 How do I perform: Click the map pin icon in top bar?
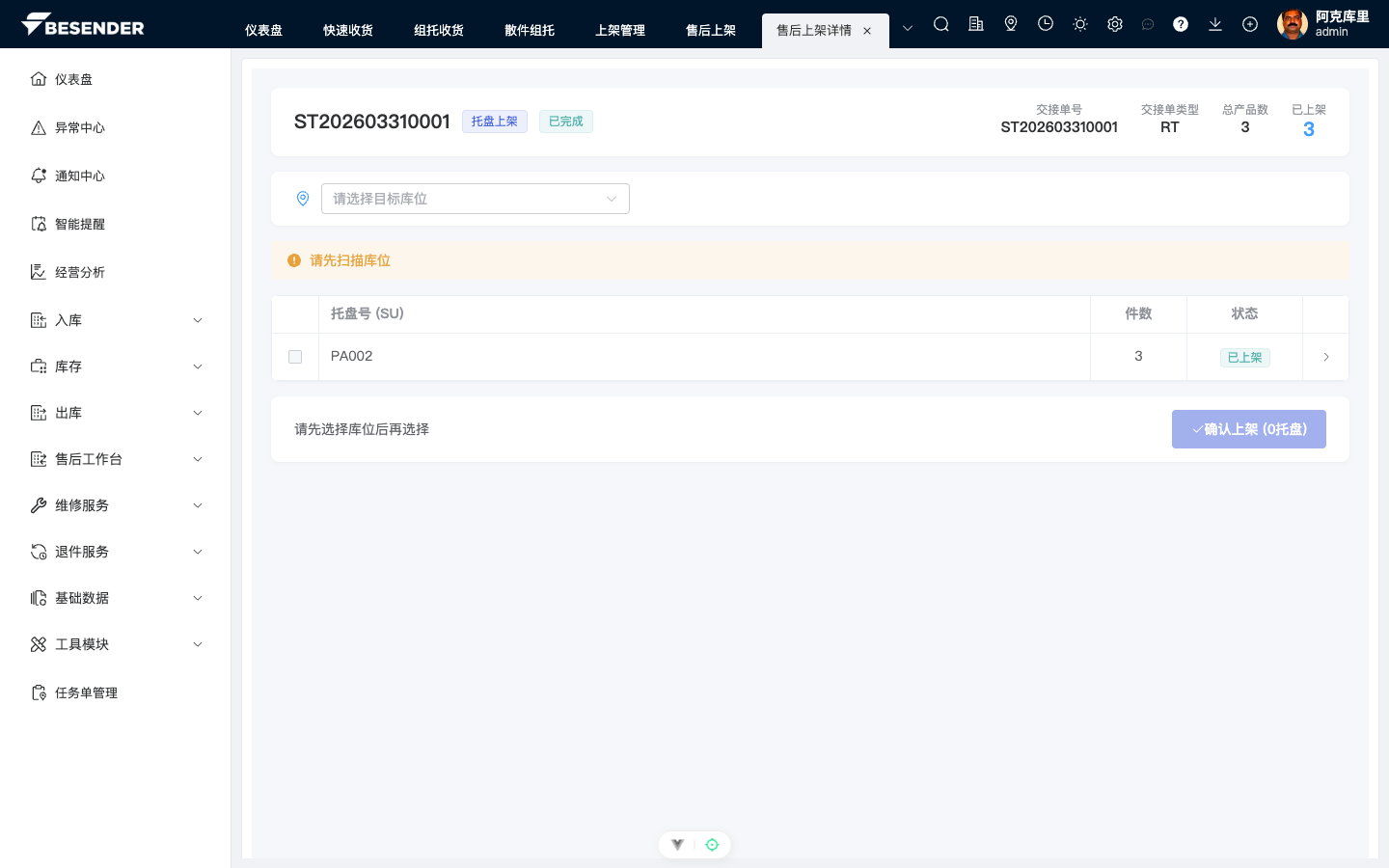1011,24
